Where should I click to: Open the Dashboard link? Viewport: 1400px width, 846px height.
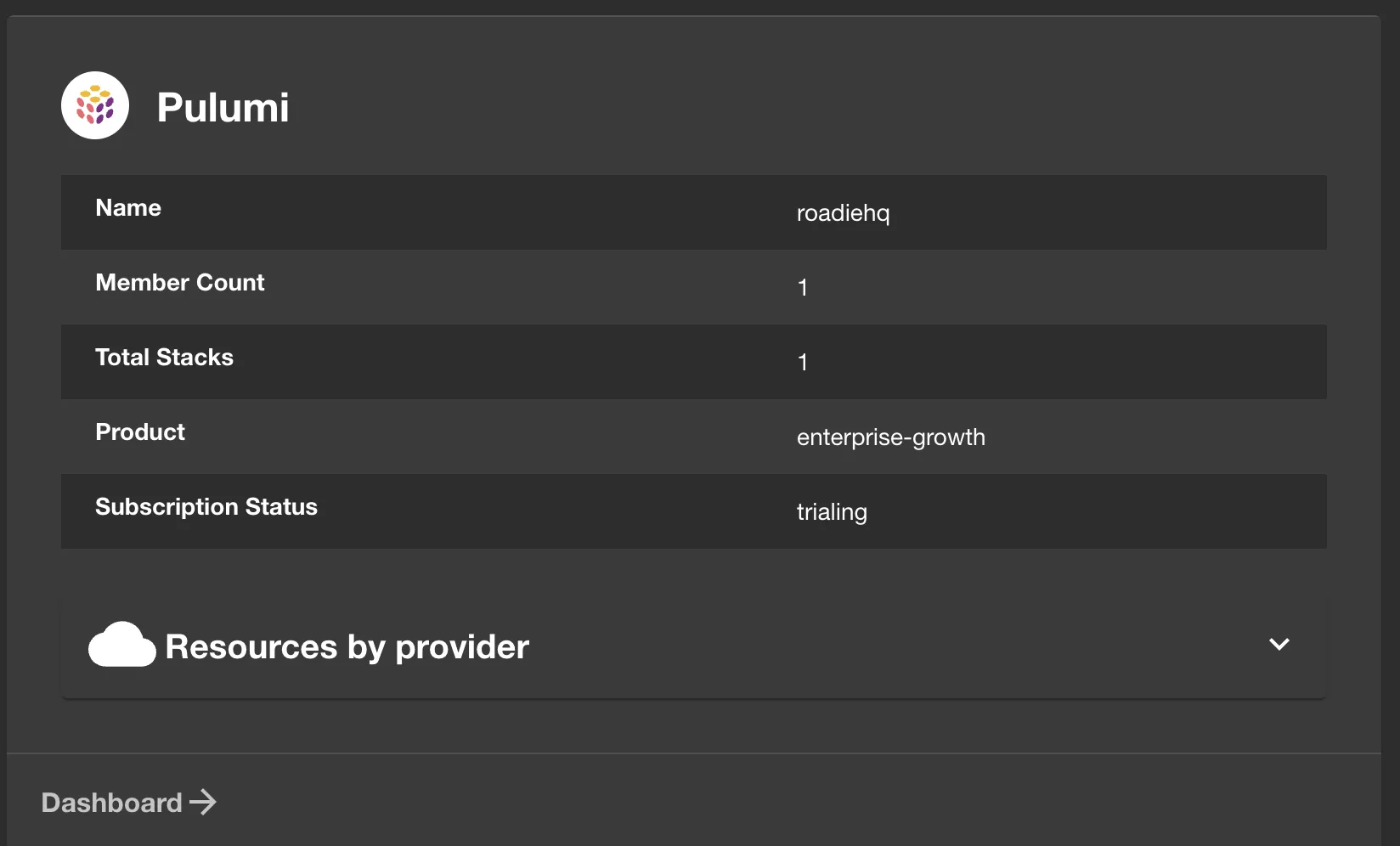pyautogui.click(x=112, y=803)
